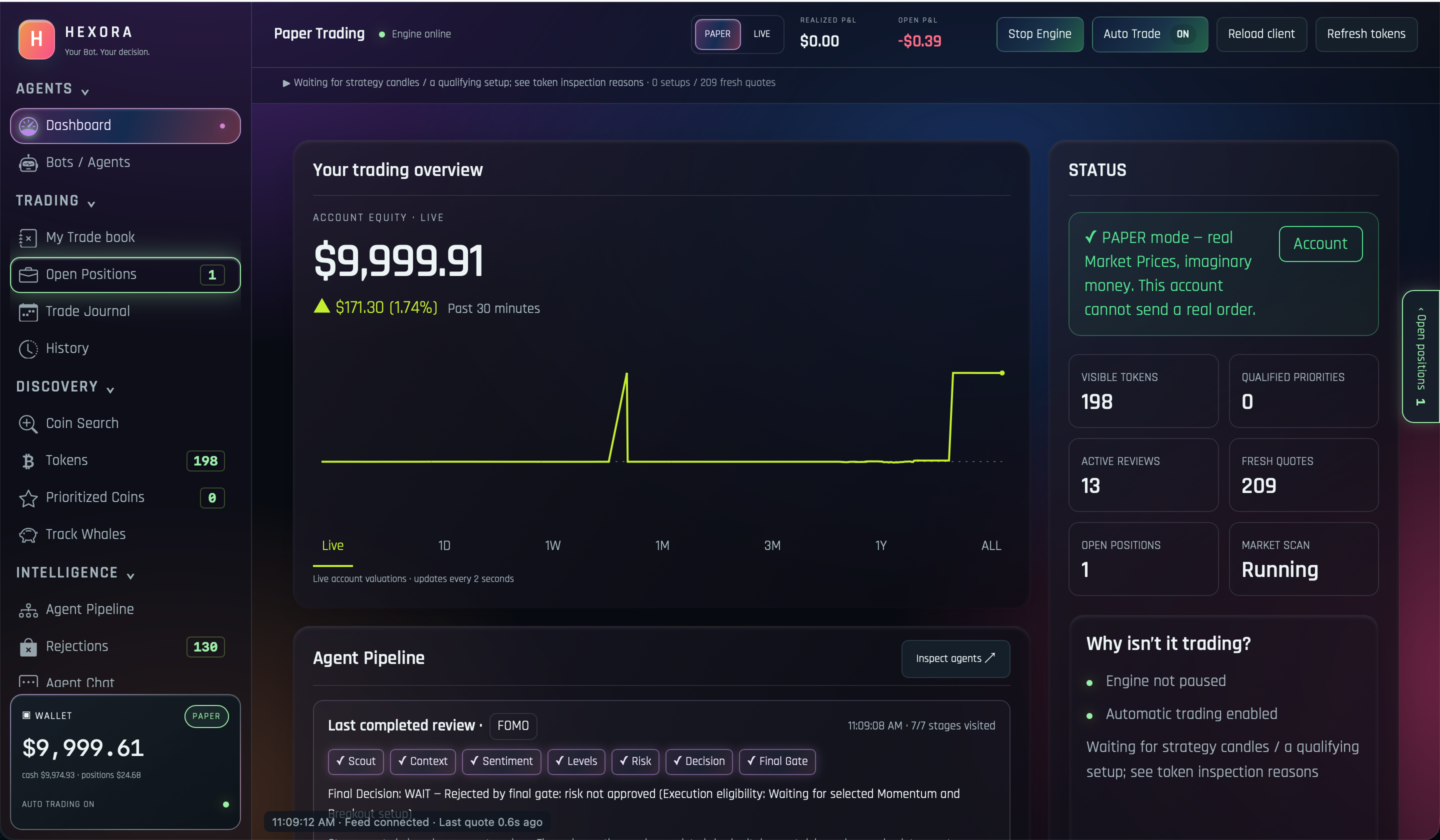The width and height of the screenshot is (1440, 840).
Task: Click the wallet icon beside WALLET label
Action: coord(25,715)
